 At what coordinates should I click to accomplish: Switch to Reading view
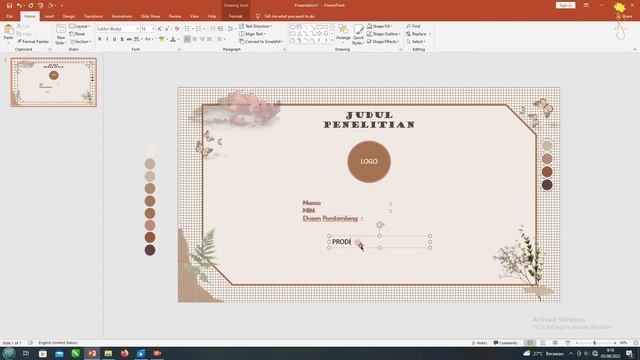coord(555,343)
